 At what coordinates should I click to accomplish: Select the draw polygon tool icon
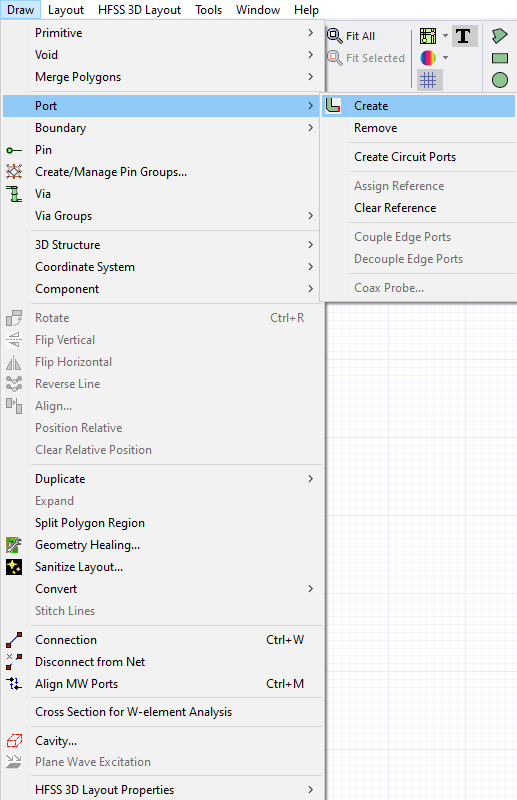[x=500, y=36]
